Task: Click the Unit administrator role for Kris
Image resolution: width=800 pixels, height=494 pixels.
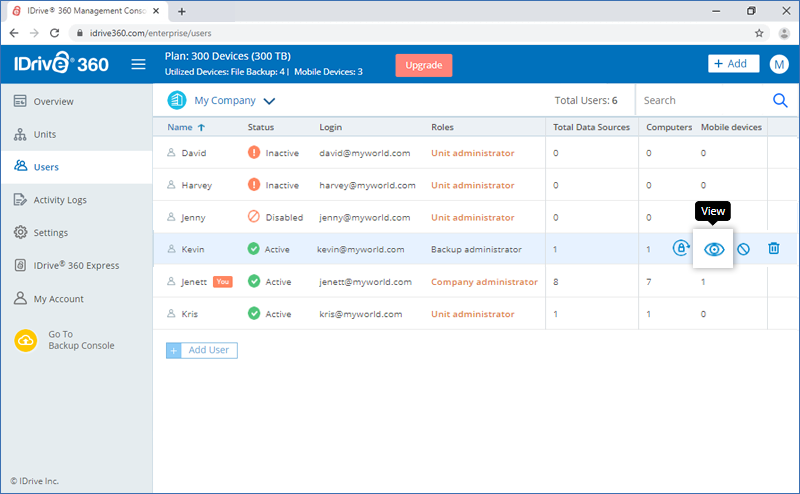Action: pos(472,314)
